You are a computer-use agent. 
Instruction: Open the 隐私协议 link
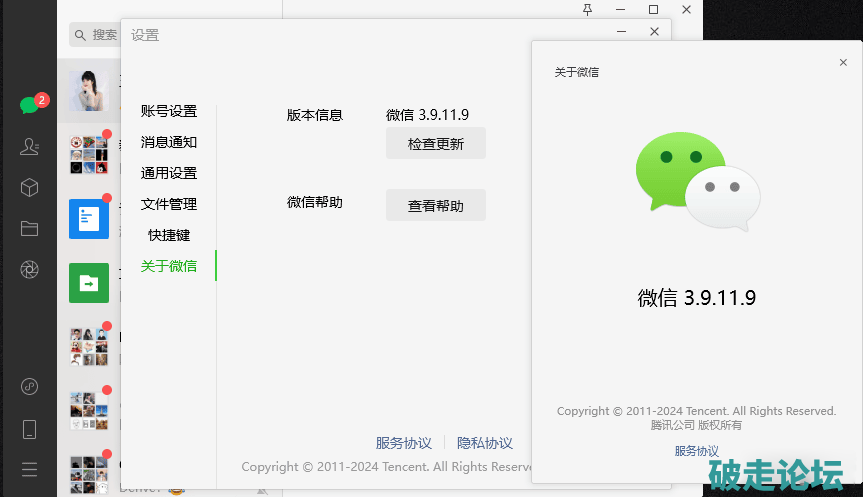(485, 443)
